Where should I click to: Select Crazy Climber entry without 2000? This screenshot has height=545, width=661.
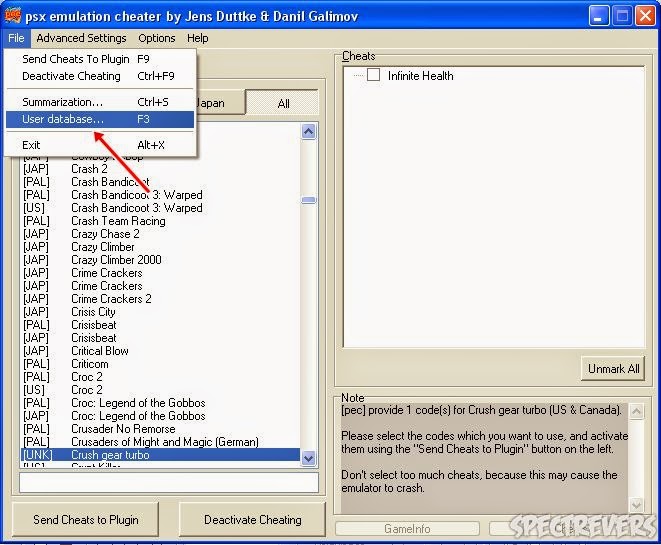(x=161, y=247)
